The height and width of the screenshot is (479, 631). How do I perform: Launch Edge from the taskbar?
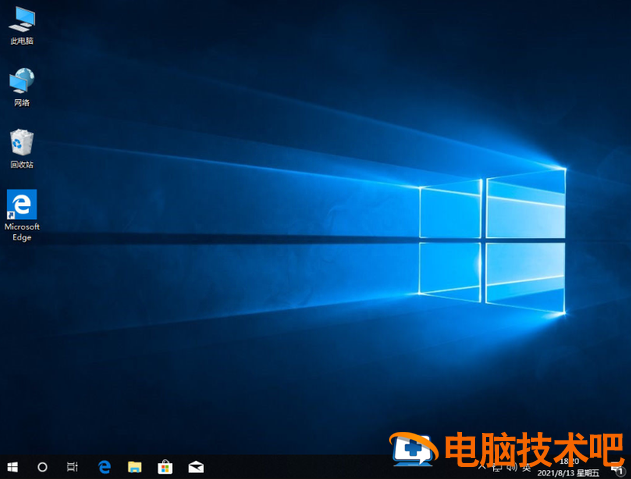pyautogui.click(x=104, y=467)
